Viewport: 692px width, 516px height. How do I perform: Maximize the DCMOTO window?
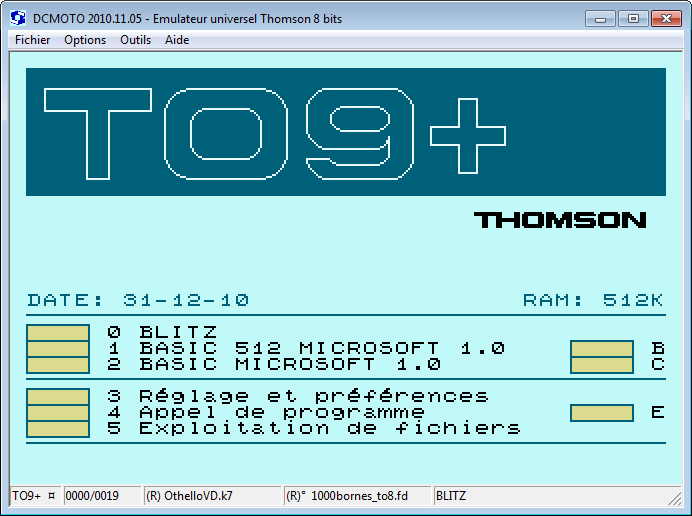[633, 19]
